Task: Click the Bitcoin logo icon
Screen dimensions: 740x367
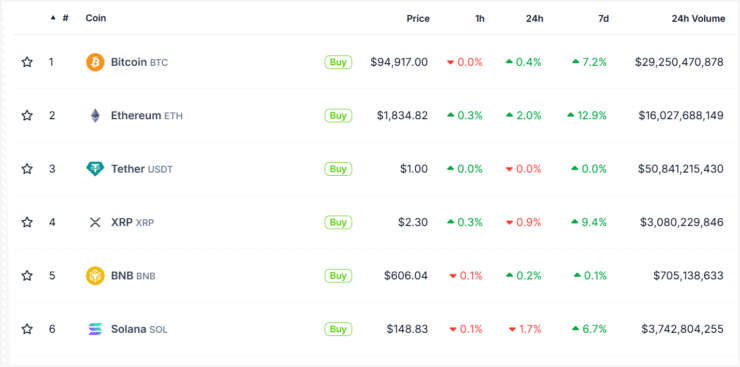Action: 95,62
